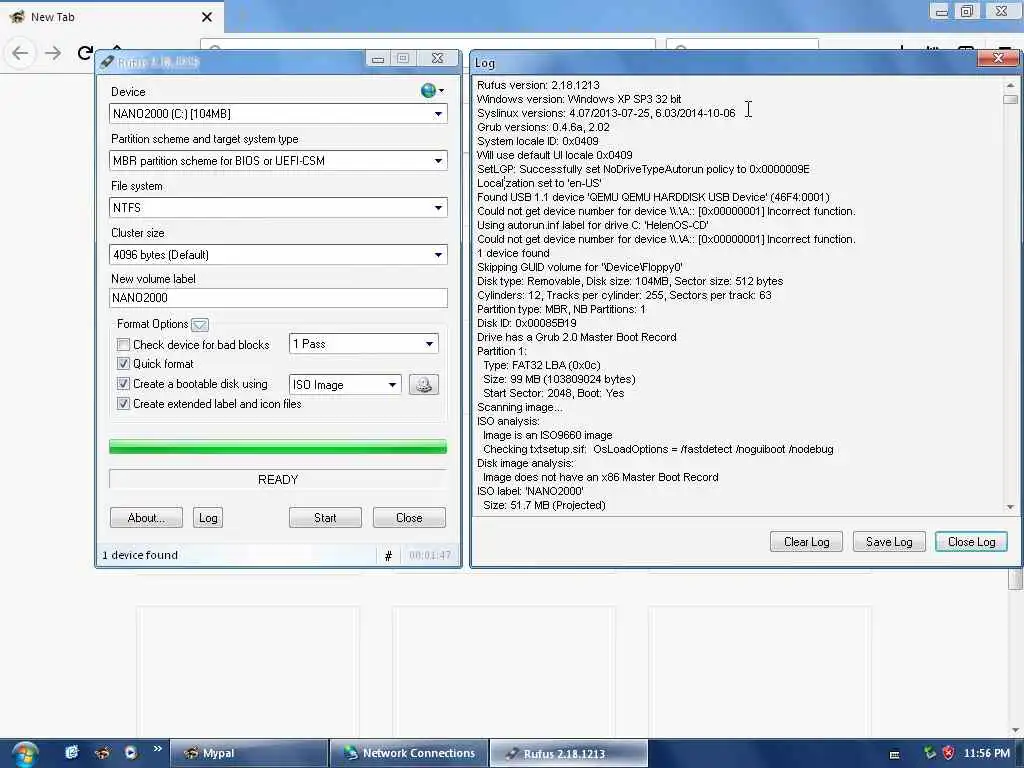The height and width of the screenshot is (768, 1024).
Task: Click the Mypal quick launch icon
Action: 102,752
